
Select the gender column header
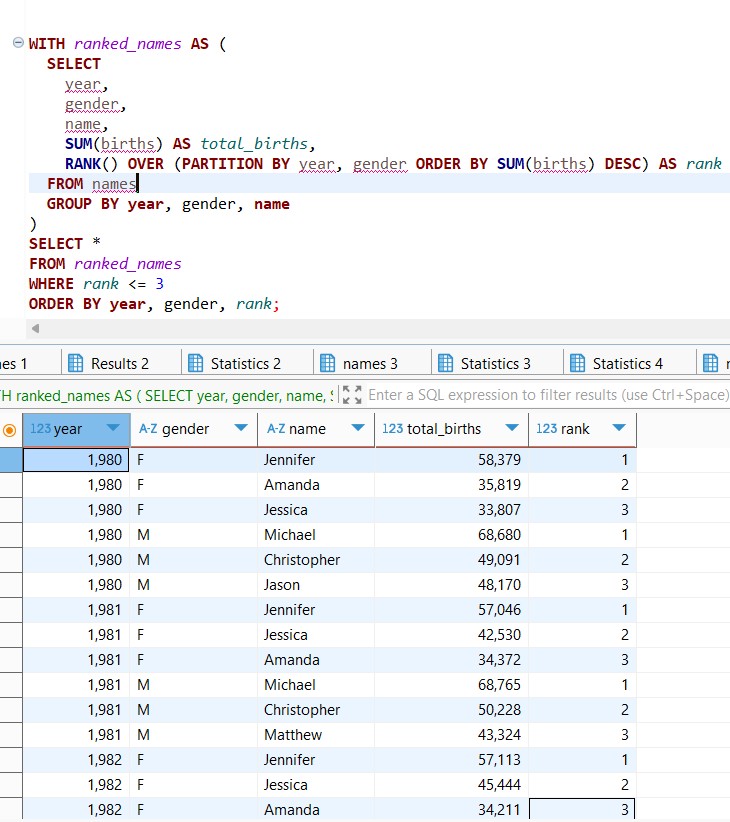point(193,429)
